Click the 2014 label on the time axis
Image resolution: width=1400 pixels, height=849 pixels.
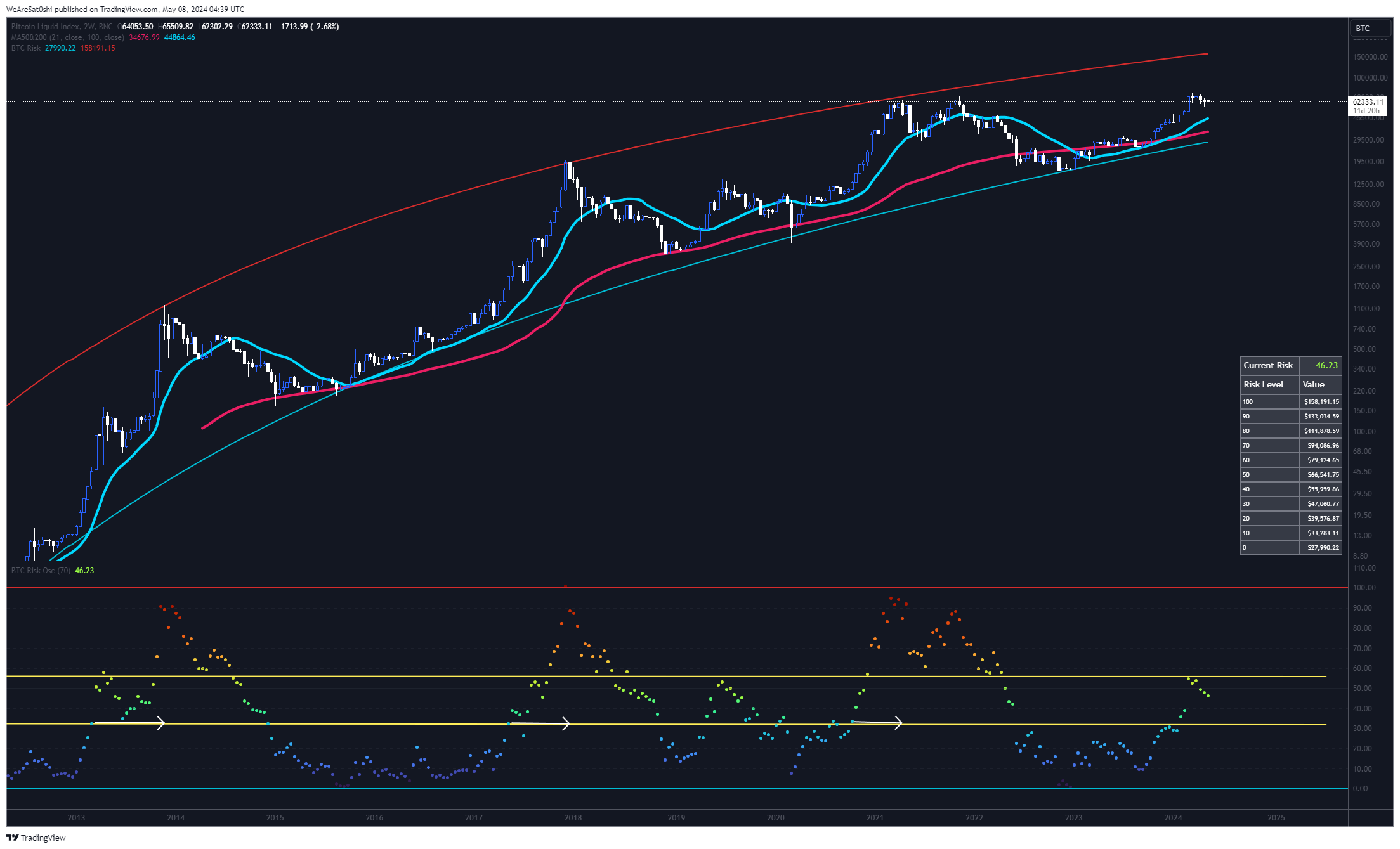pos(176,818)
